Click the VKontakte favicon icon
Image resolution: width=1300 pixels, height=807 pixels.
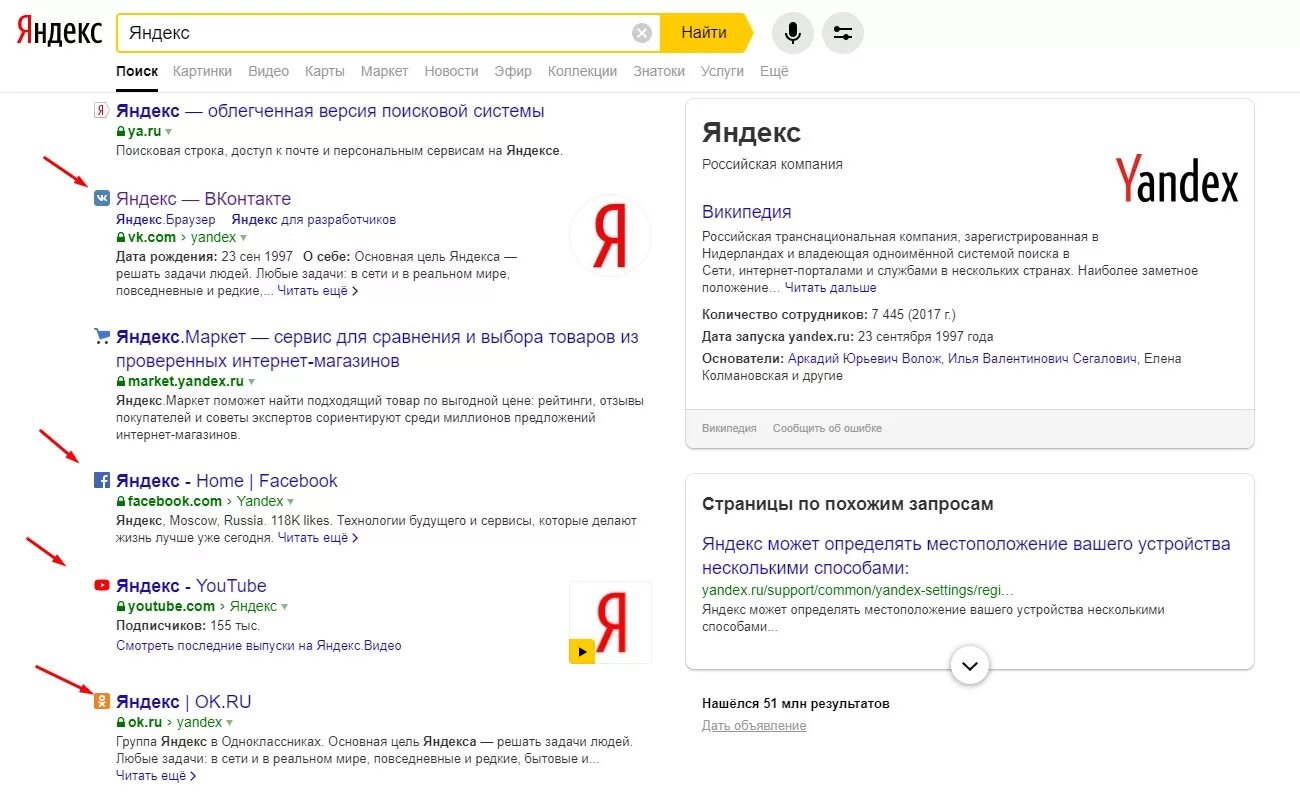101,199
